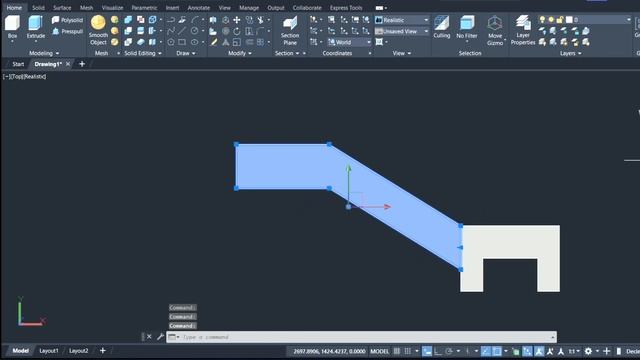
Task: Click the Culling selection icon
Action: point(442,27)
